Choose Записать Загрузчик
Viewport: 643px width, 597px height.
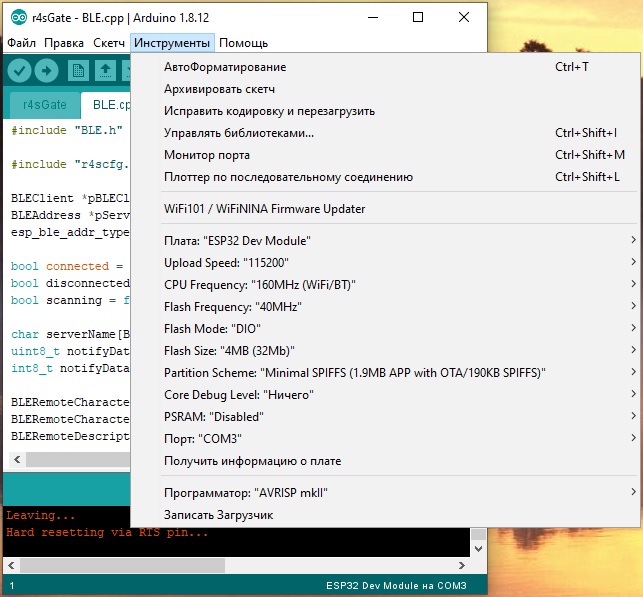[x=385, y=515]
